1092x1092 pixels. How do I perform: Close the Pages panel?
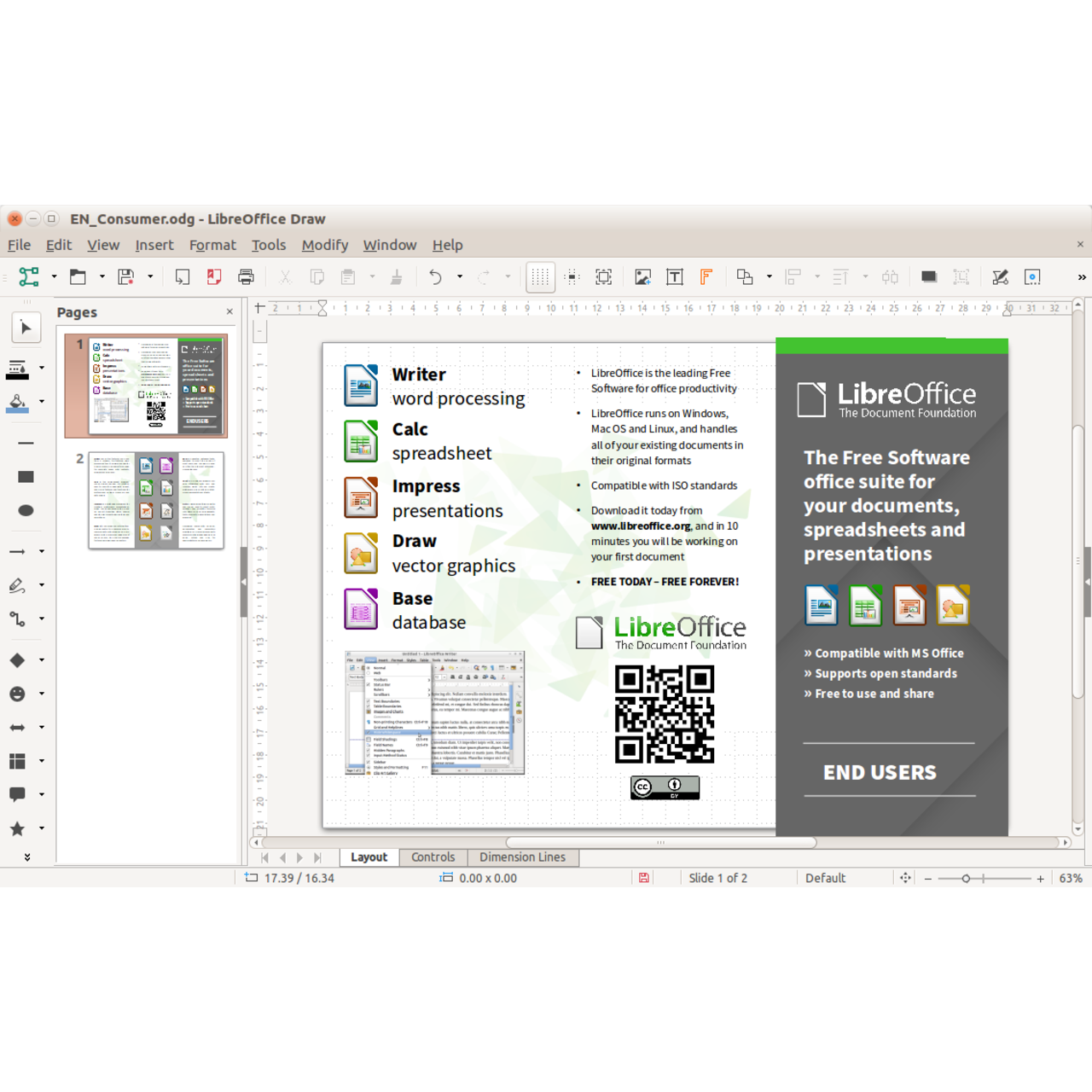tap(229, 311)
